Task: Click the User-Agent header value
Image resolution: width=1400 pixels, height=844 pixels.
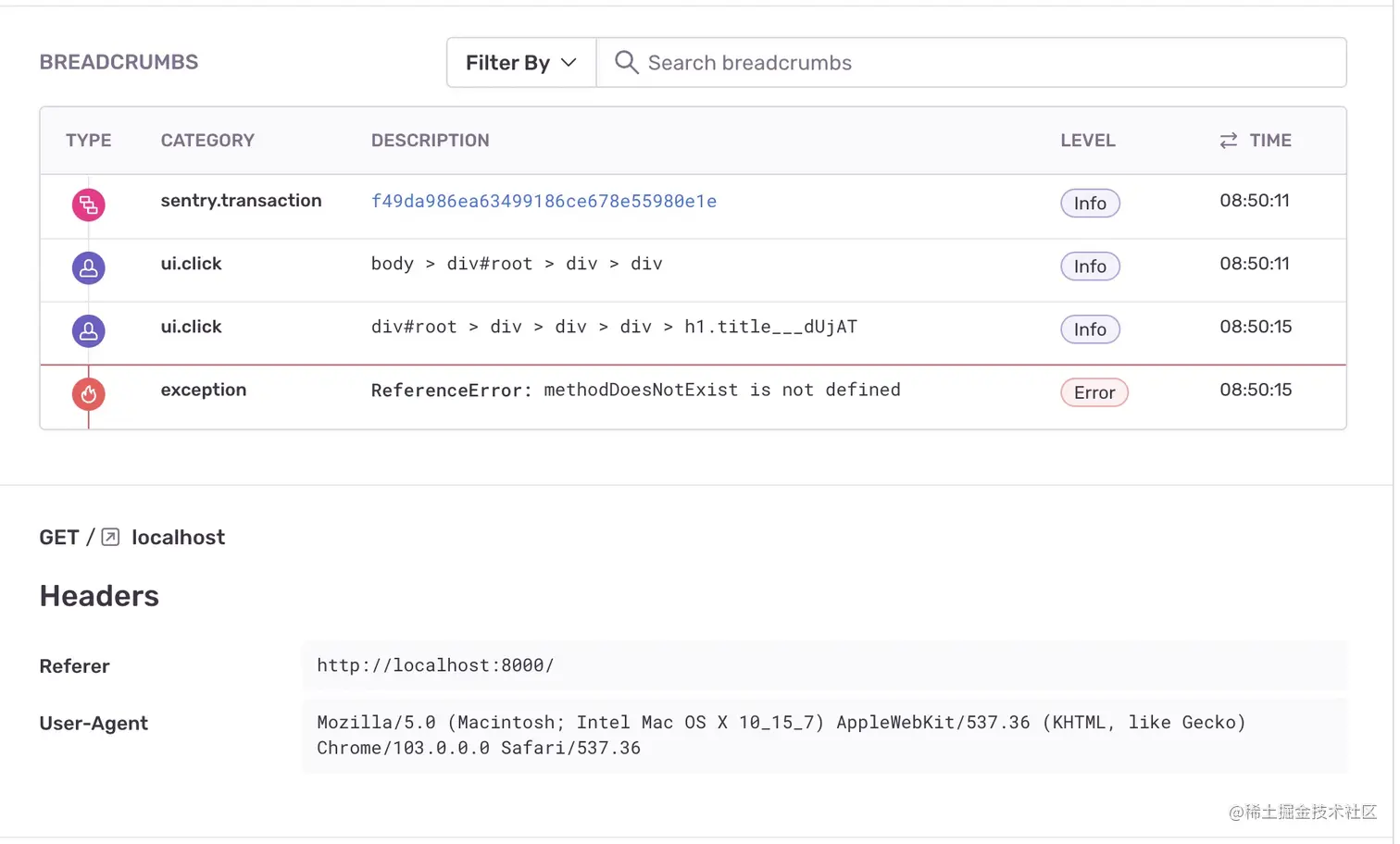Action: (781, 735)
